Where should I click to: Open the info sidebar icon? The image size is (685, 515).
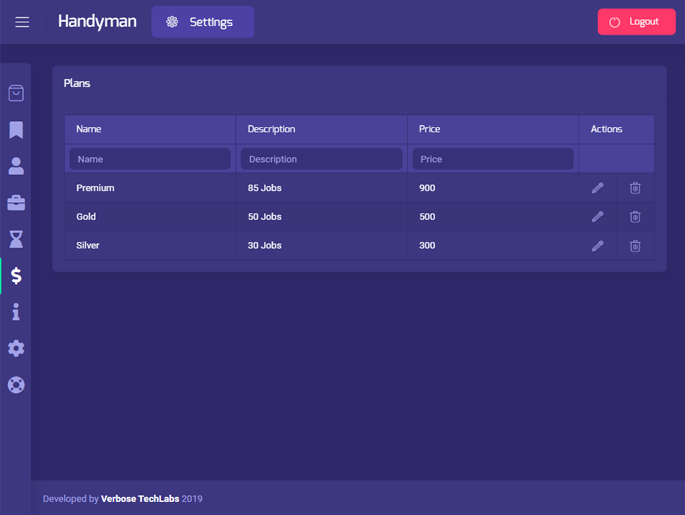coord(16,312)
